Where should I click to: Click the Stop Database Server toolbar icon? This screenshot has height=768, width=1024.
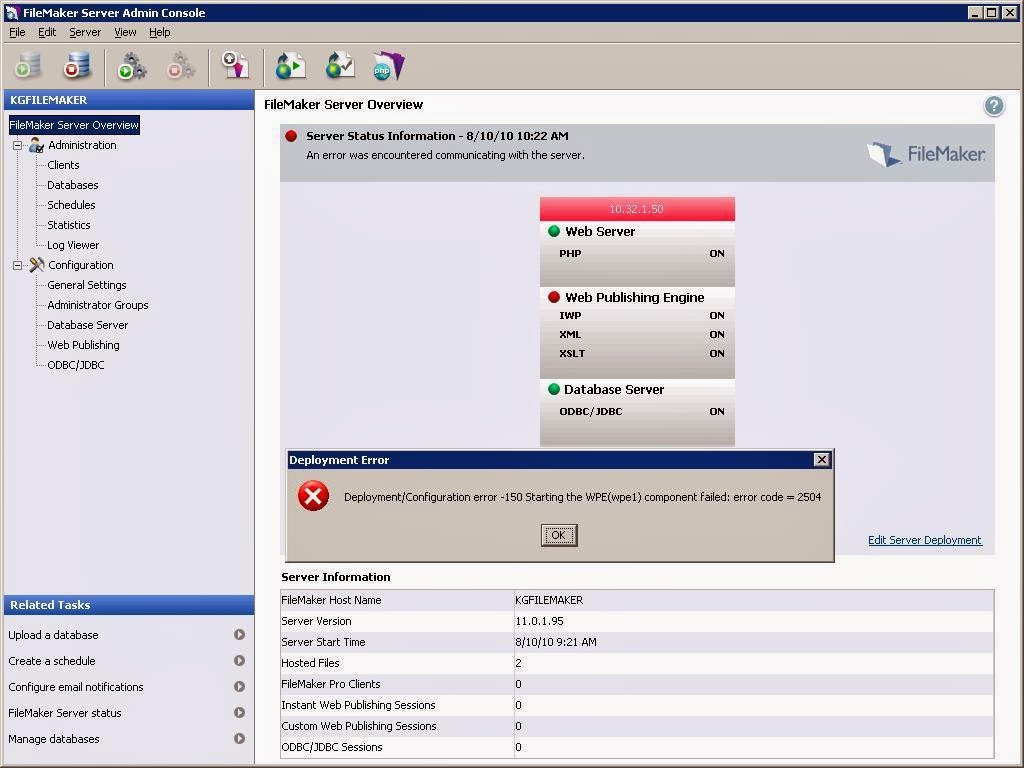(77, 65)
